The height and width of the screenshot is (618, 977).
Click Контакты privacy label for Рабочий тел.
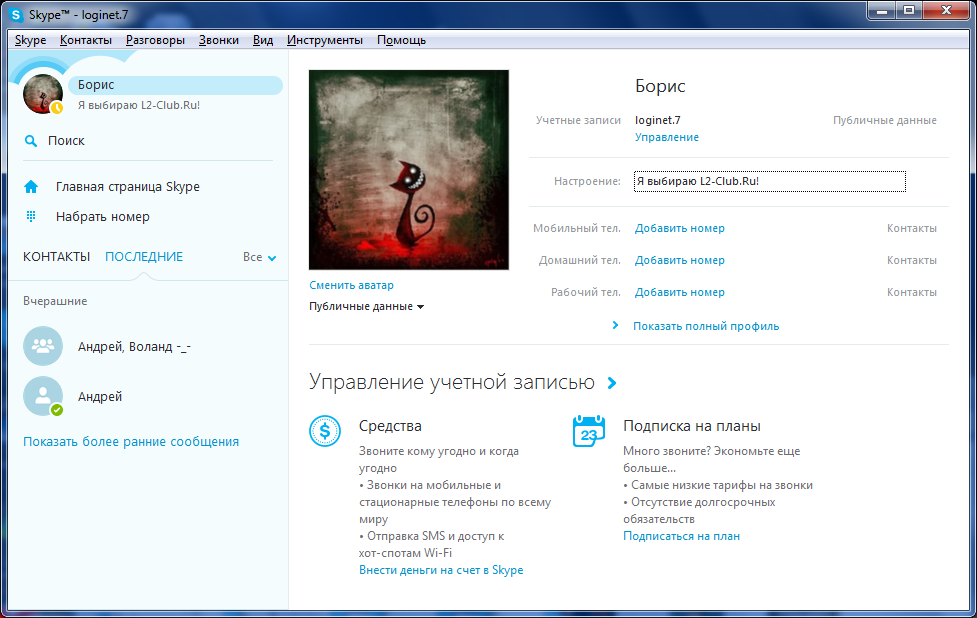(x=912, y=292)
